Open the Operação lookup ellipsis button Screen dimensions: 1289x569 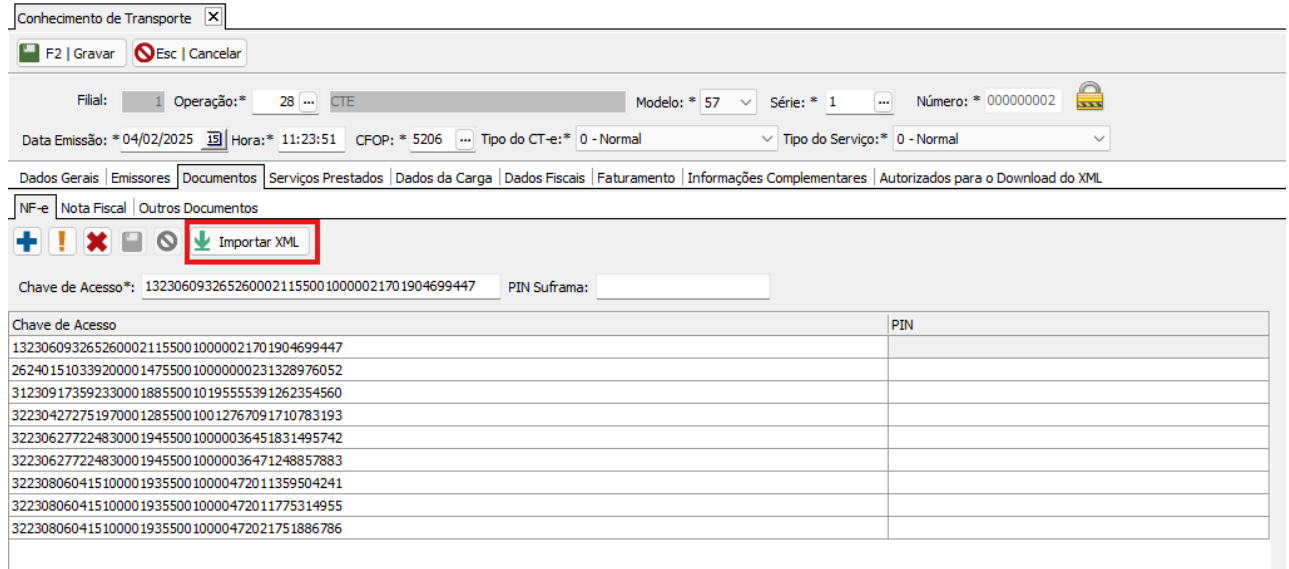coord(308,102)
